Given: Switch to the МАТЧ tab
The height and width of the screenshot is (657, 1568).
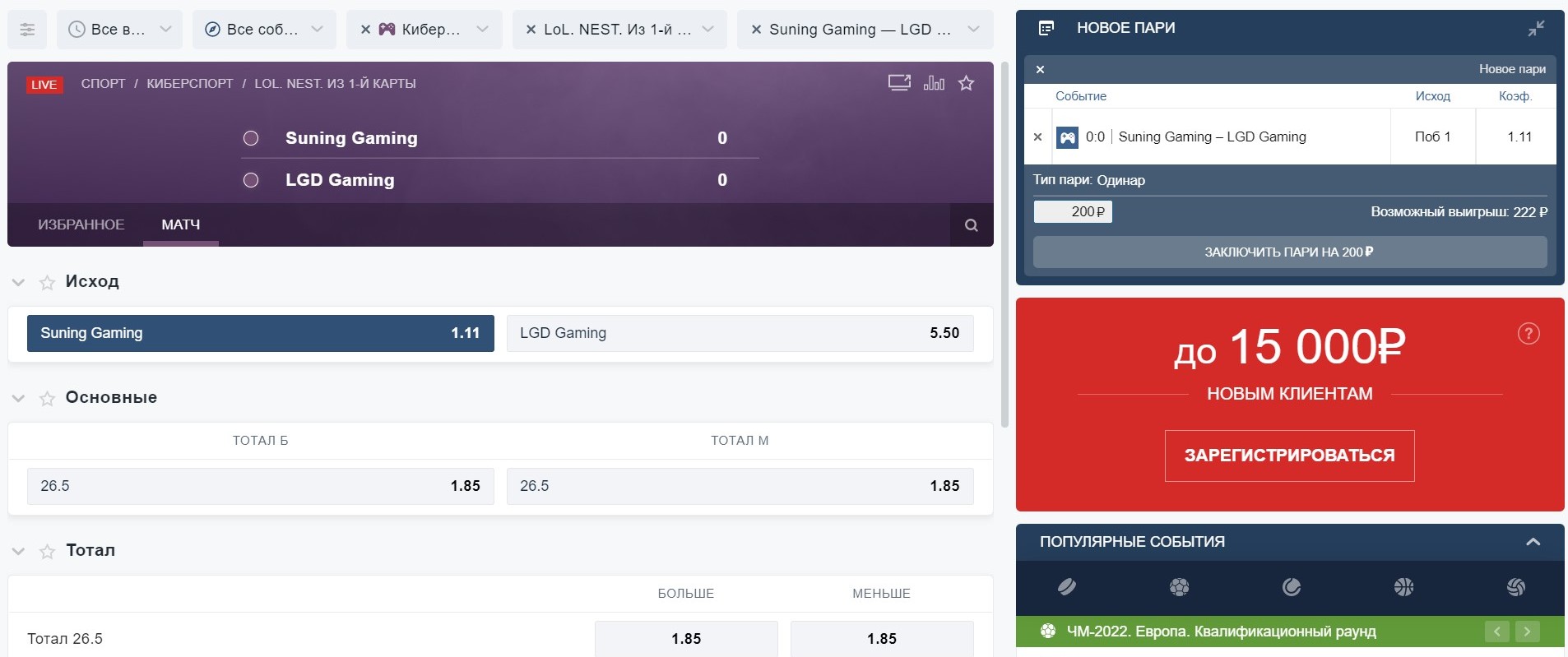Looking at the screenshot, I should [x=181, y=224].
